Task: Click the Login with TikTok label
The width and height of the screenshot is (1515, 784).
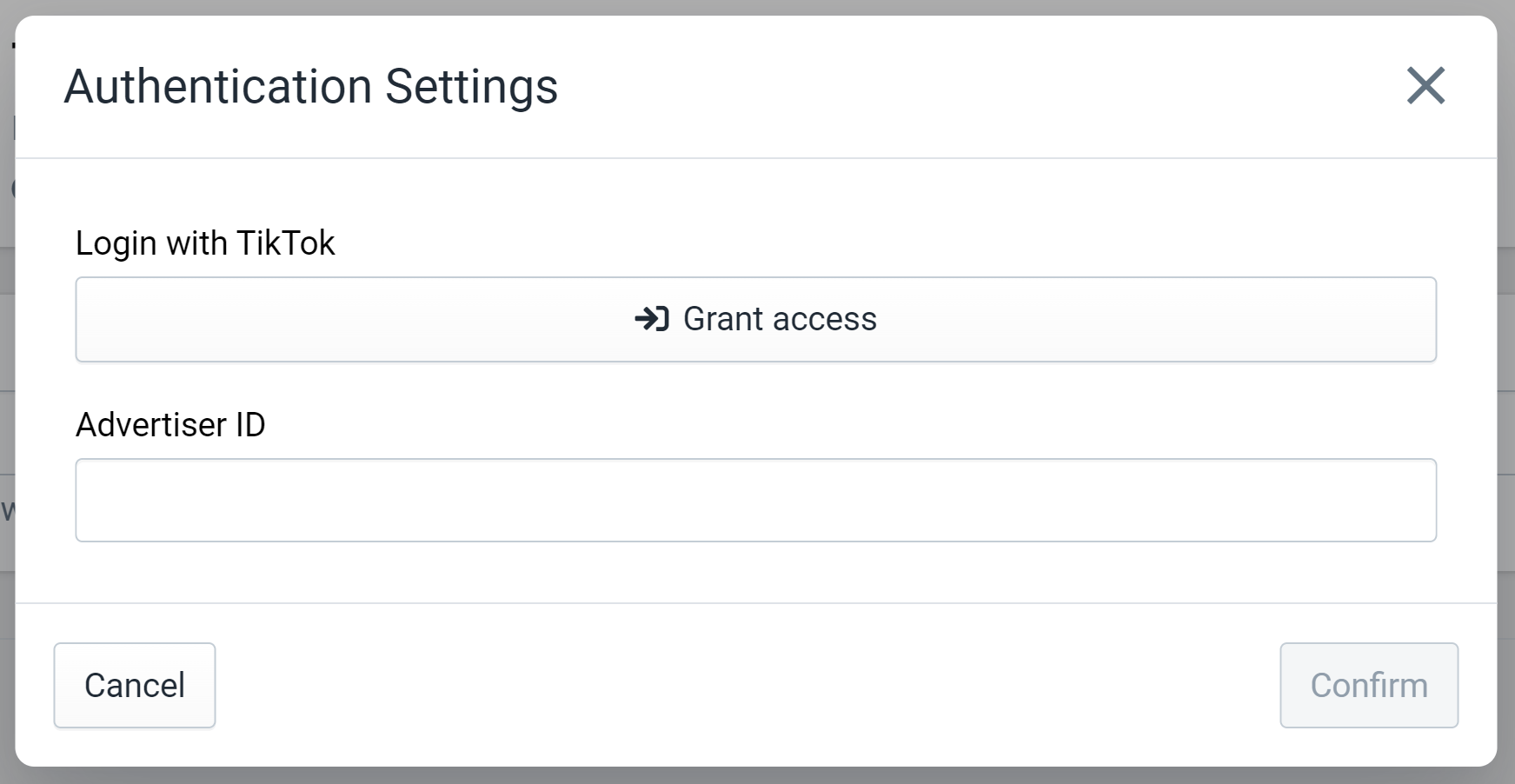Action: (205, 243)
